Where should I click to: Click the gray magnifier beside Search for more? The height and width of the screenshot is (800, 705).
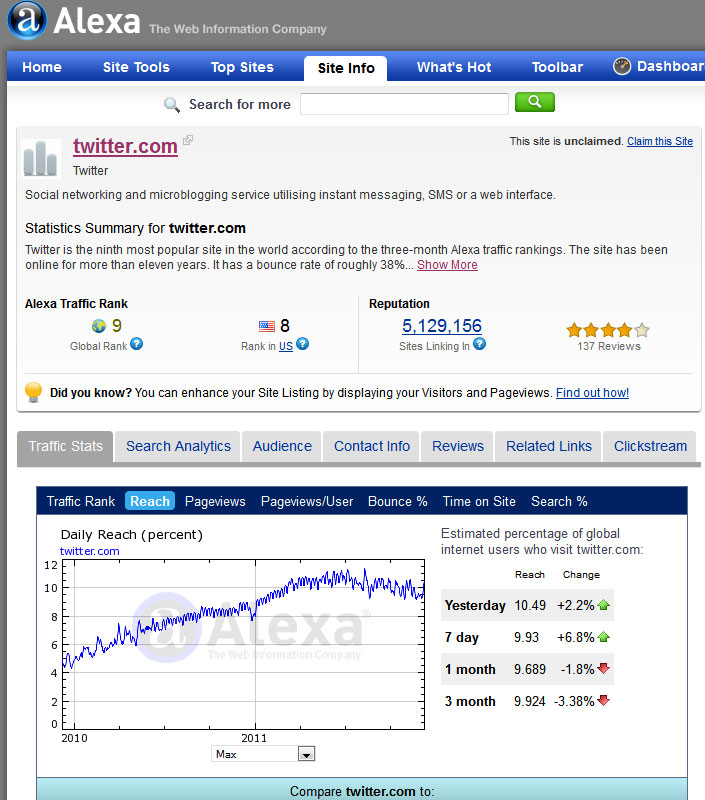(x=171, y=105)
